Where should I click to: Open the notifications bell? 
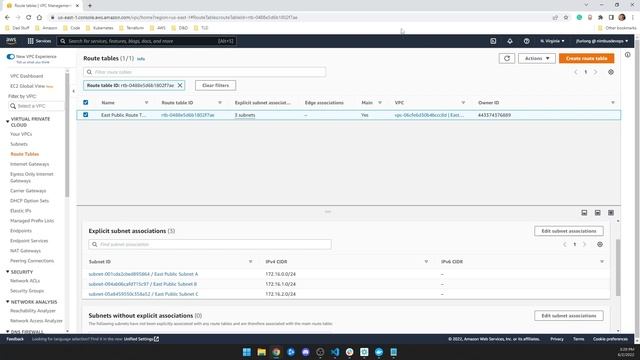(x=510, y=41)
